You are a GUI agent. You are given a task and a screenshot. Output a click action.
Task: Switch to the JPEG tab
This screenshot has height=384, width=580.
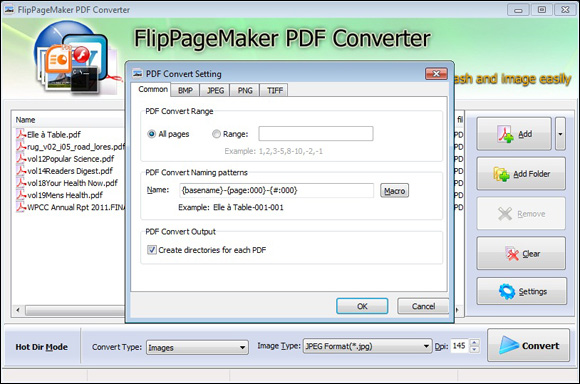(215, 90)
